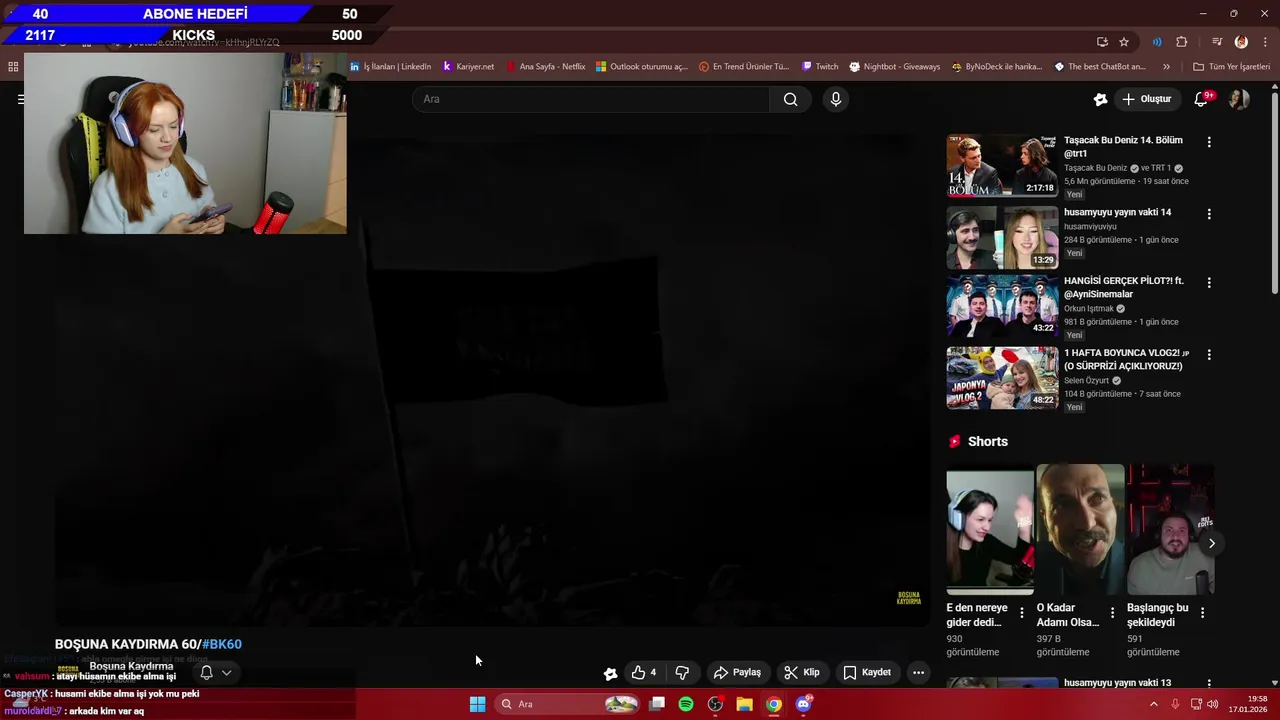1280x720 pixels.
Task: Open the 1 HAFTA BOYUNCA VLOG thumbnail
Action: 1002,378
